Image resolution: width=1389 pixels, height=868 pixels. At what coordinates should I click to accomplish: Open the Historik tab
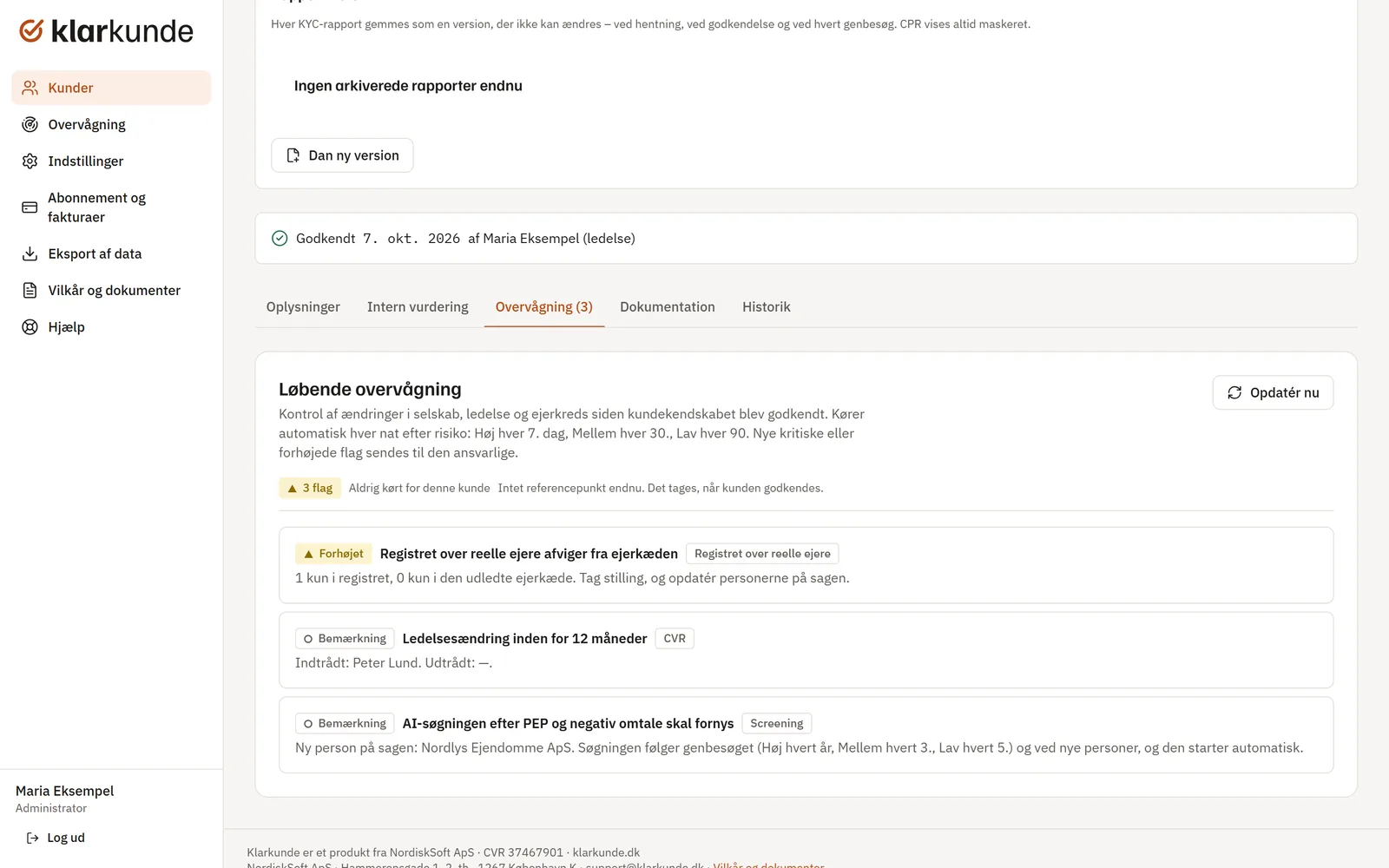(x=767, y=307)
